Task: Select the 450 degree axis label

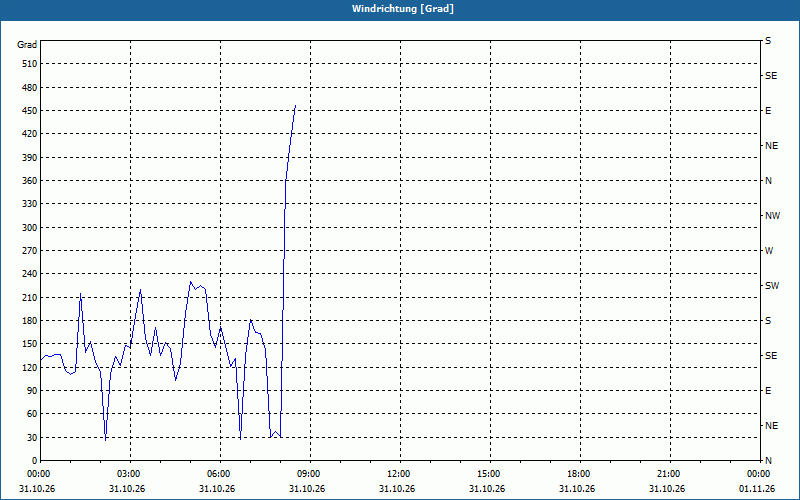Action: click(x=30, y=111)
